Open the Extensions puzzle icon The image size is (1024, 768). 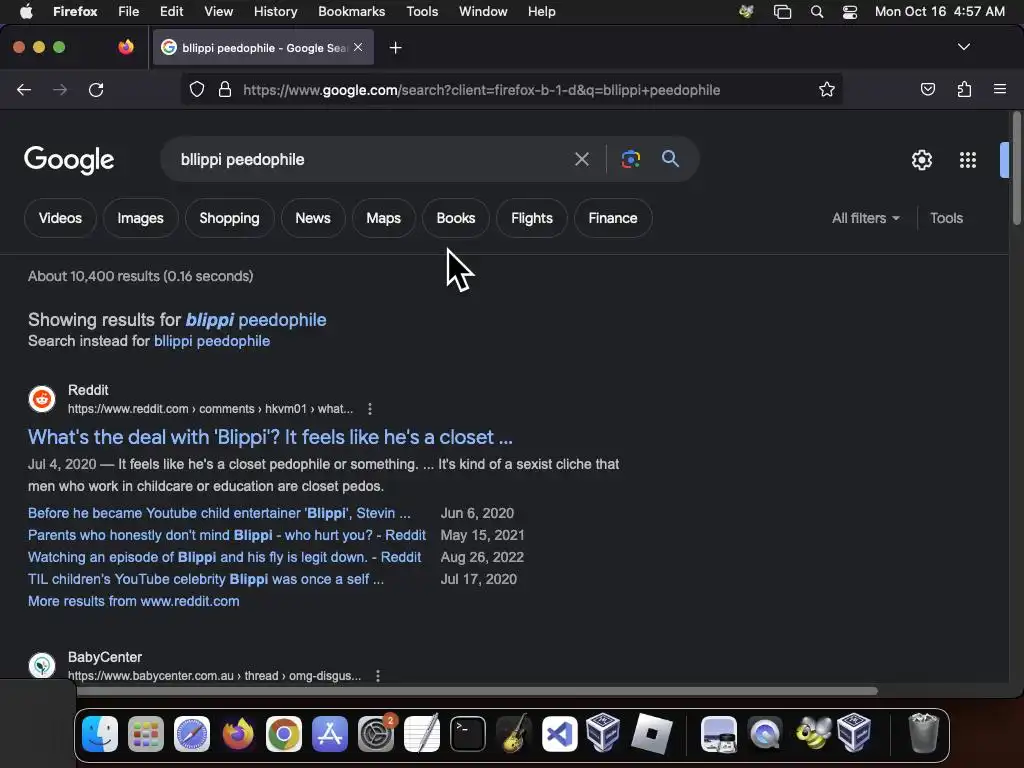pos(964,89)
